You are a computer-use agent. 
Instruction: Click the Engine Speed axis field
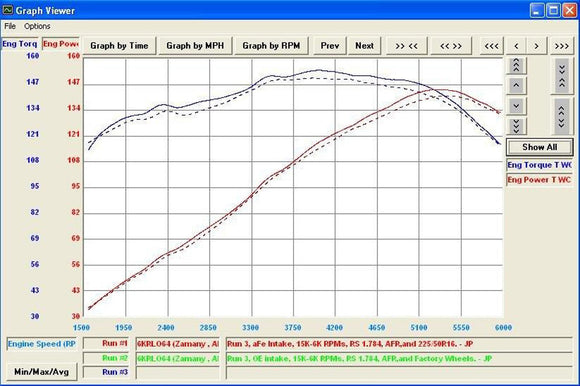[x=42, y=344]
